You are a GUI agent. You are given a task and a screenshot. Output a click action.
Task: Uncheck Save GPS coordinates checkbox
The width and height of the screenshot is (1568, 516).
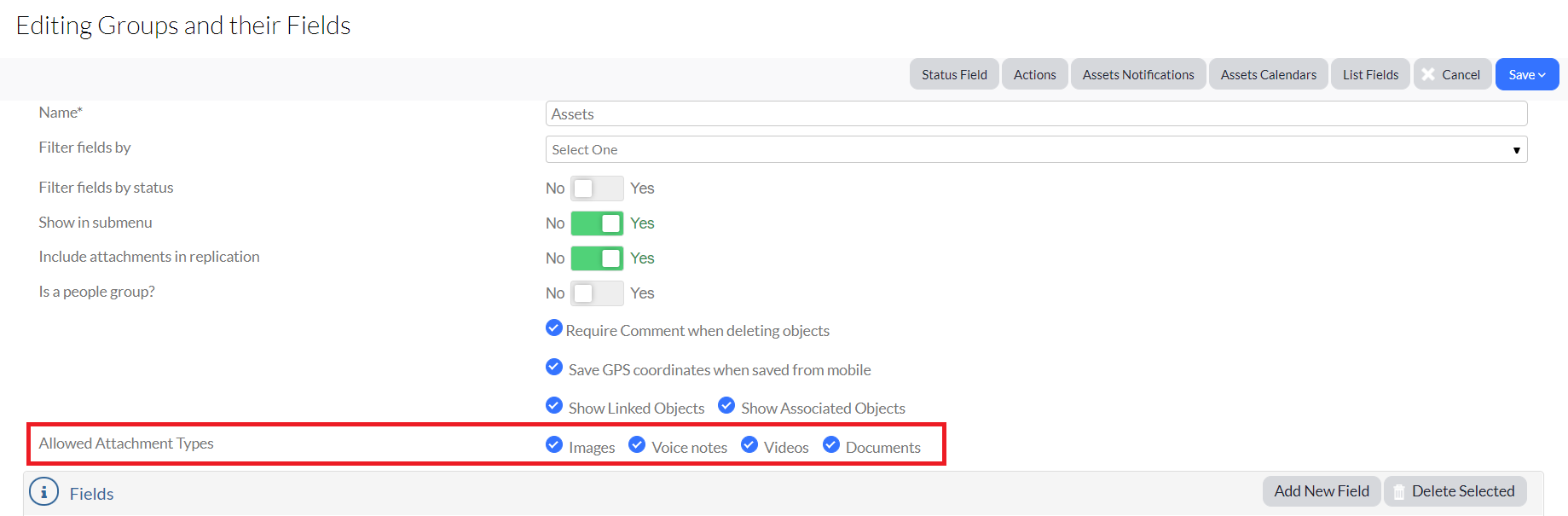pos(554,368)
